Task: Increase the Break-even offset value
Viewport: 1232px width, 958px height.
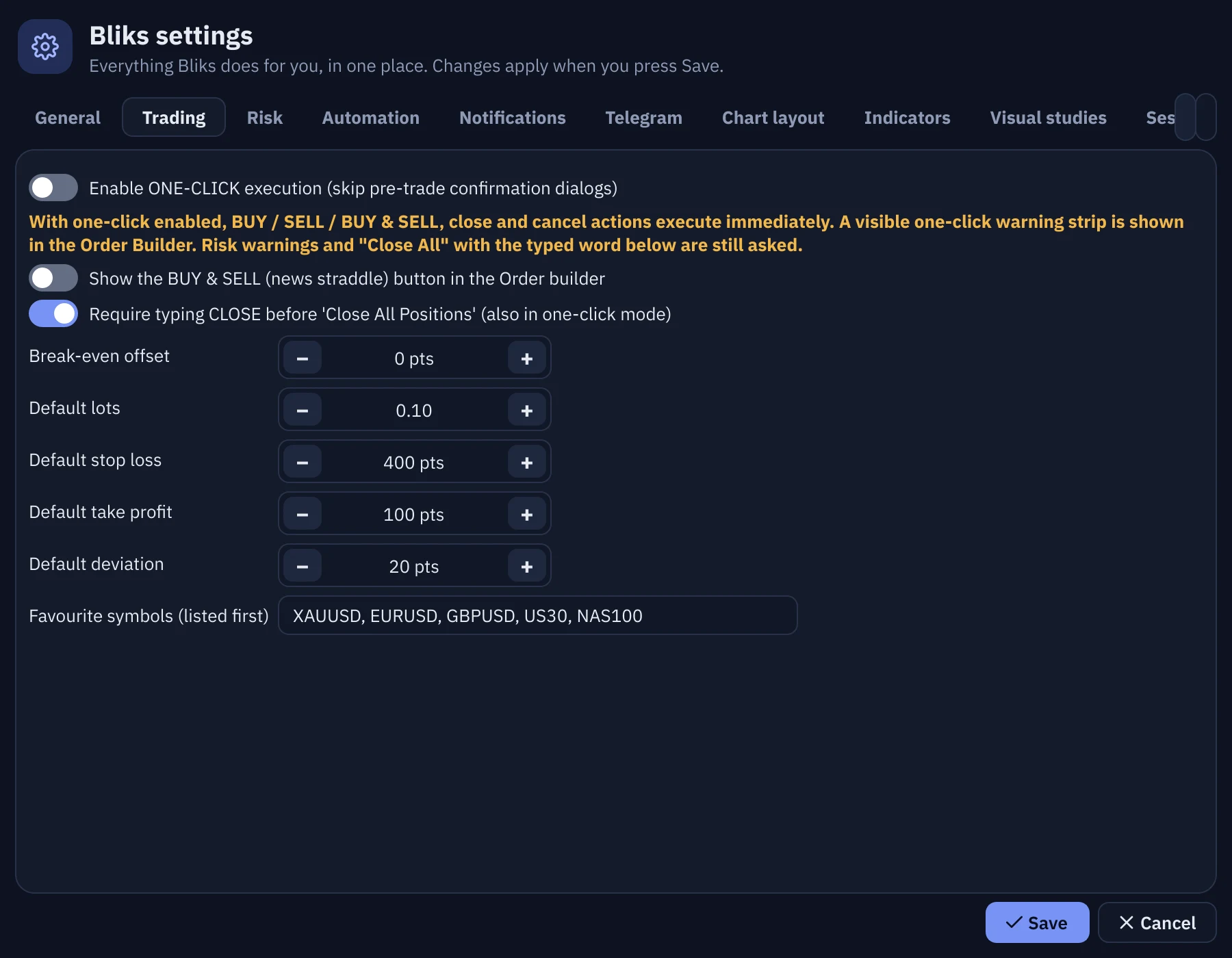Action: coord(527,358)
